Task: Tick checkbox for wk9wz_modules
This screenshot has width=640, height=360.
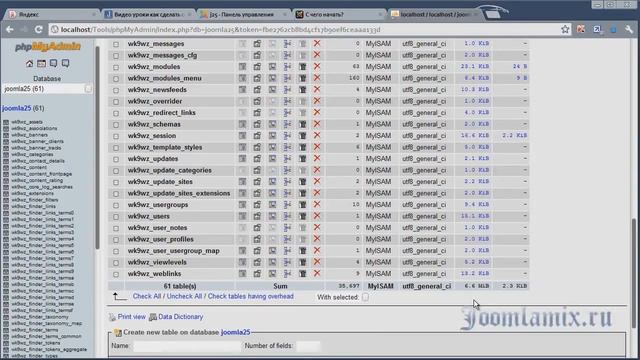Action: coord(116,67)
